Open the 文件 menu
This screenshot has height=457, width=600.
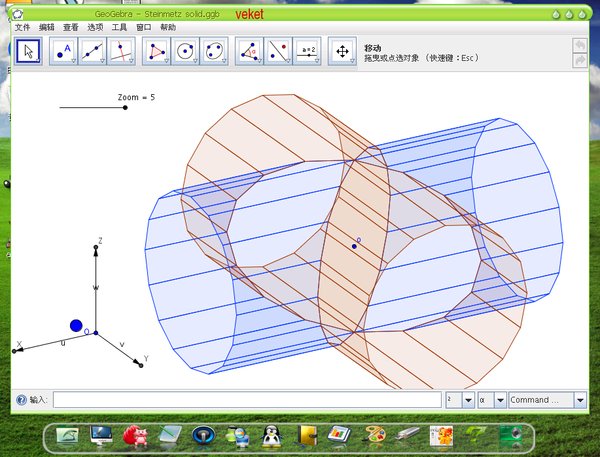[x=22, y=27]
